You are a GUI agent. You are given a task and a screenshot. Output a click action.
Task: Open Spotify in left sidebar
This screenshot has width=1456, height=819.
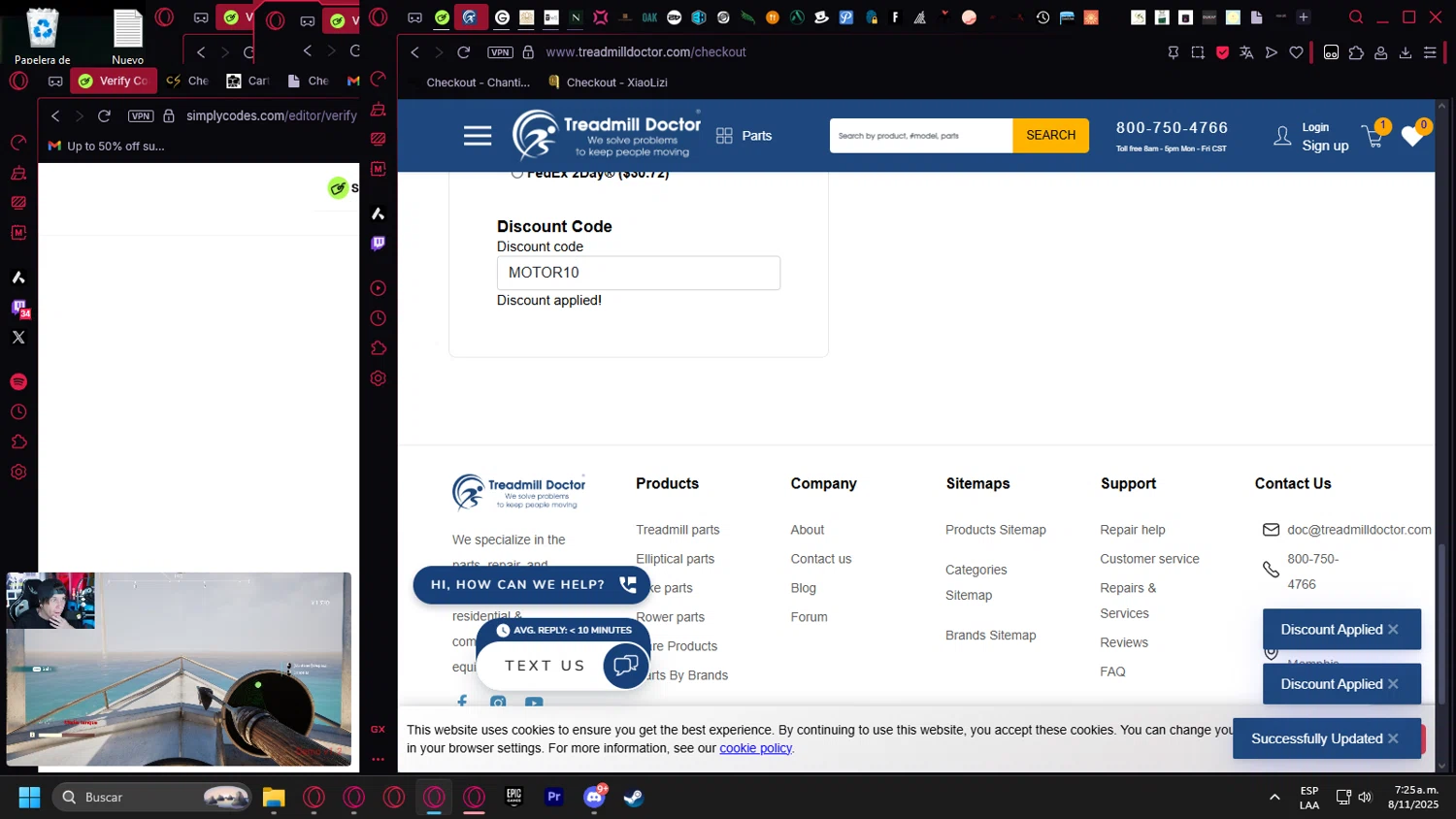18,382
